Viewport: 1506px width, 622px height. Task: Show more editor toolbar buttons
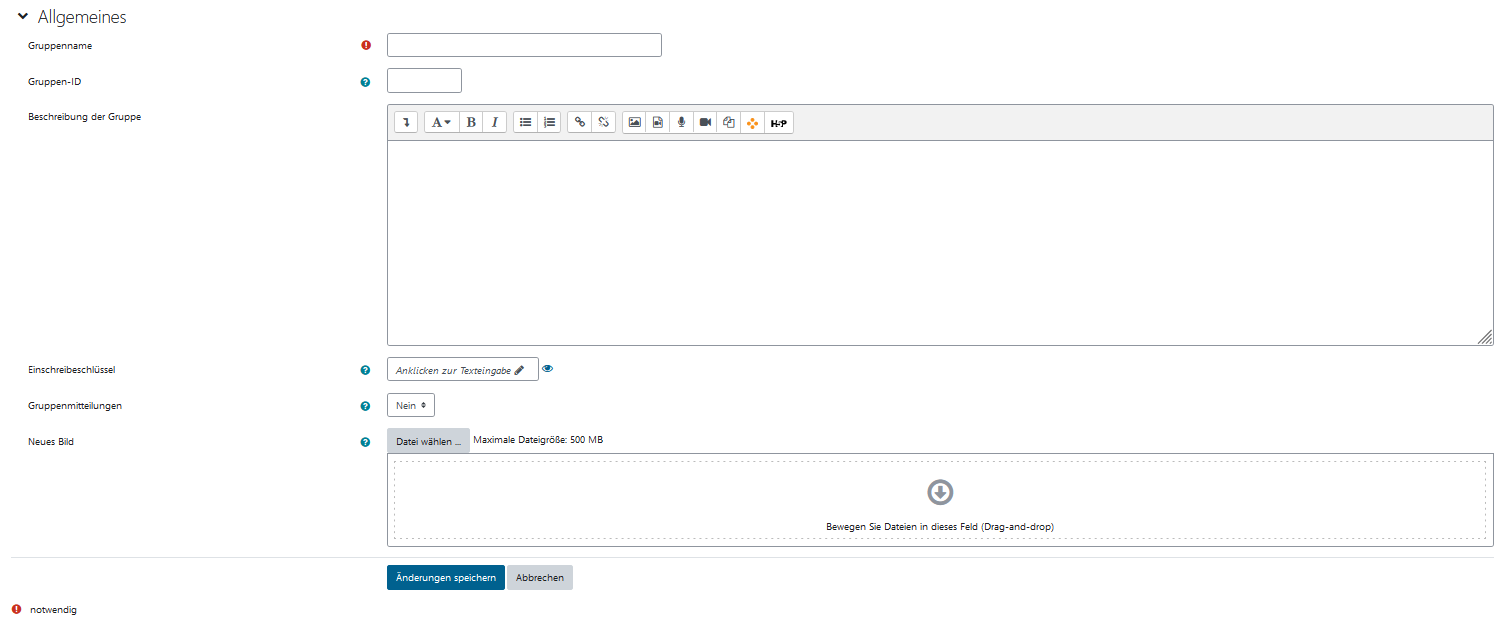406,122
